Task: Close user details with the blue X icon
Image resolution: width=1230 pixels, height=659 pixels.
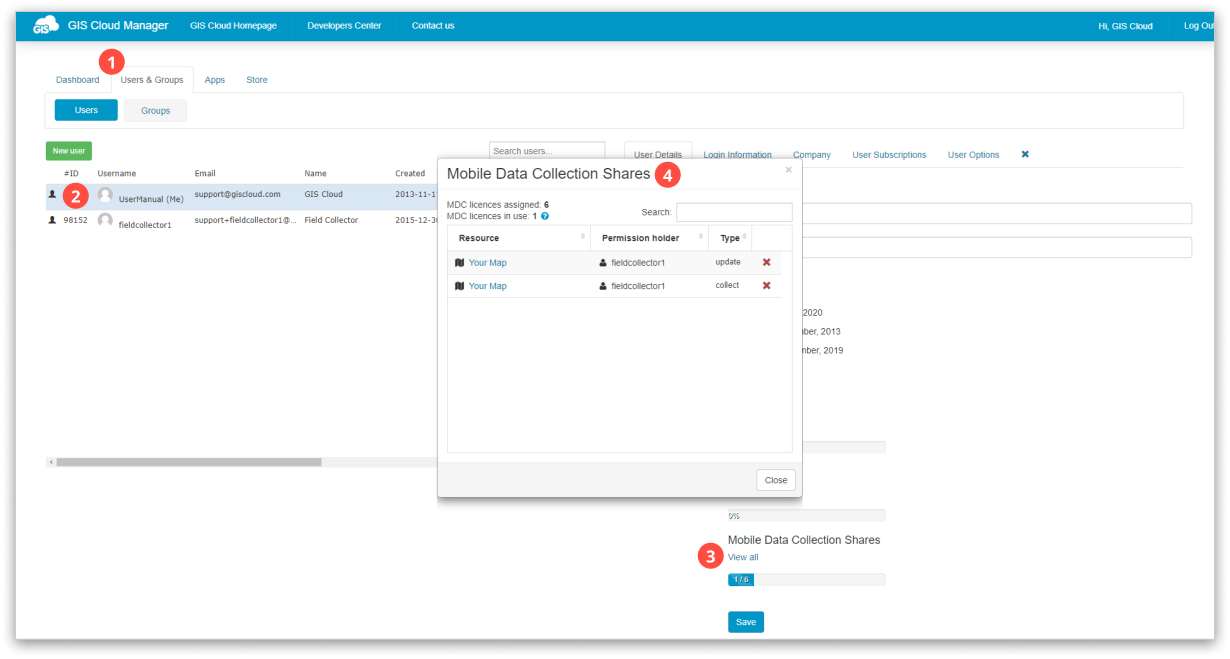Action: (x=1023, y=155)
